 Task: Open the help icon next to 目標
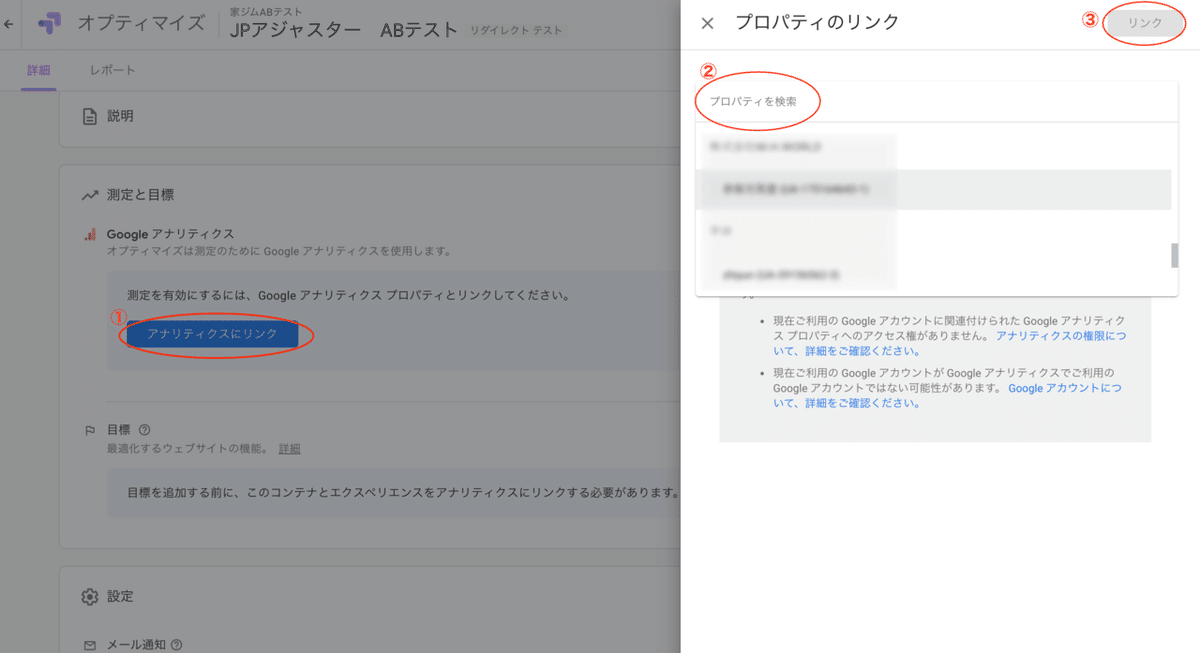pos(142,429)
